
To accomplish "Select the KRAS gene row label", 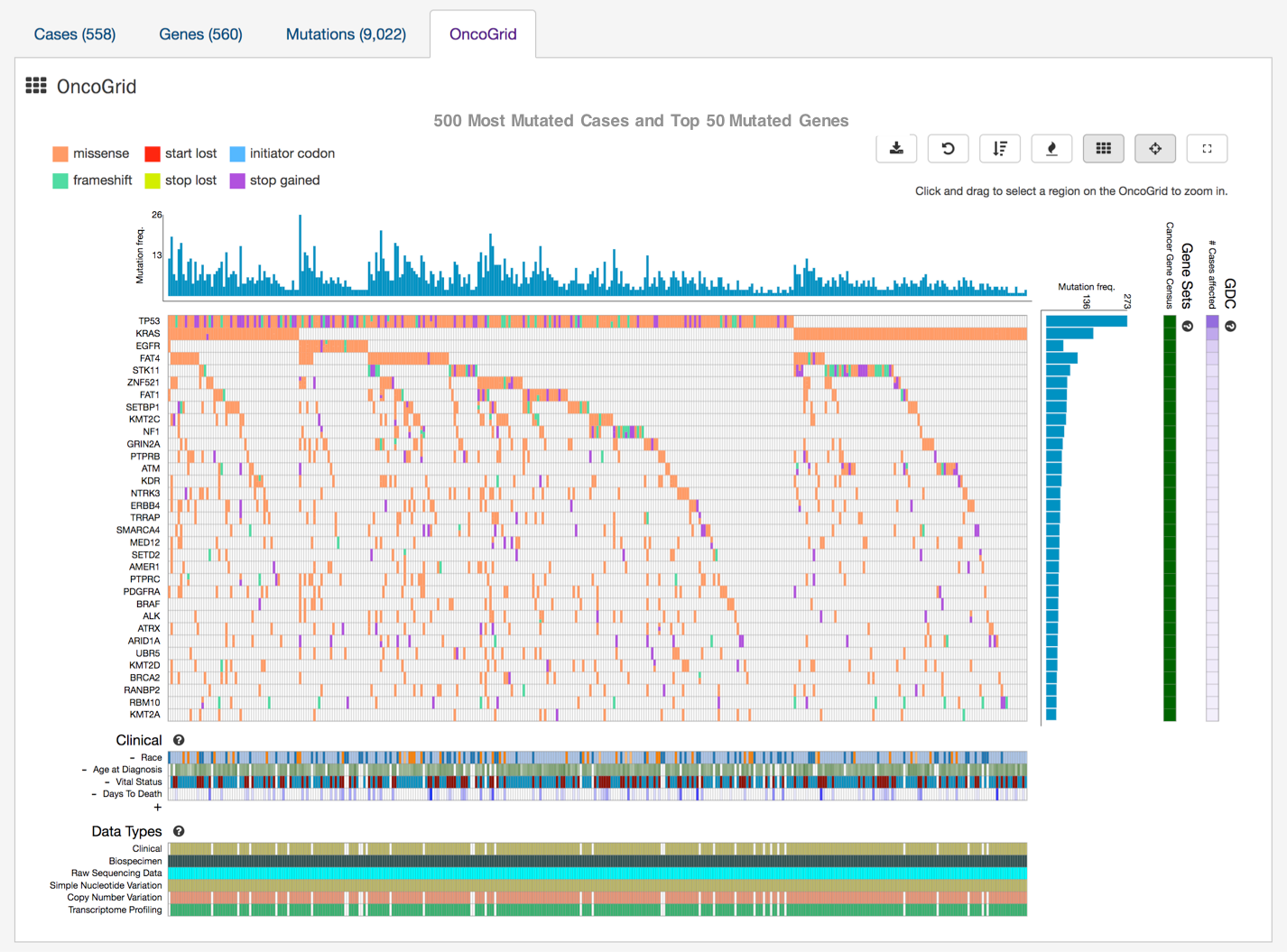I will tap(147, 334).
